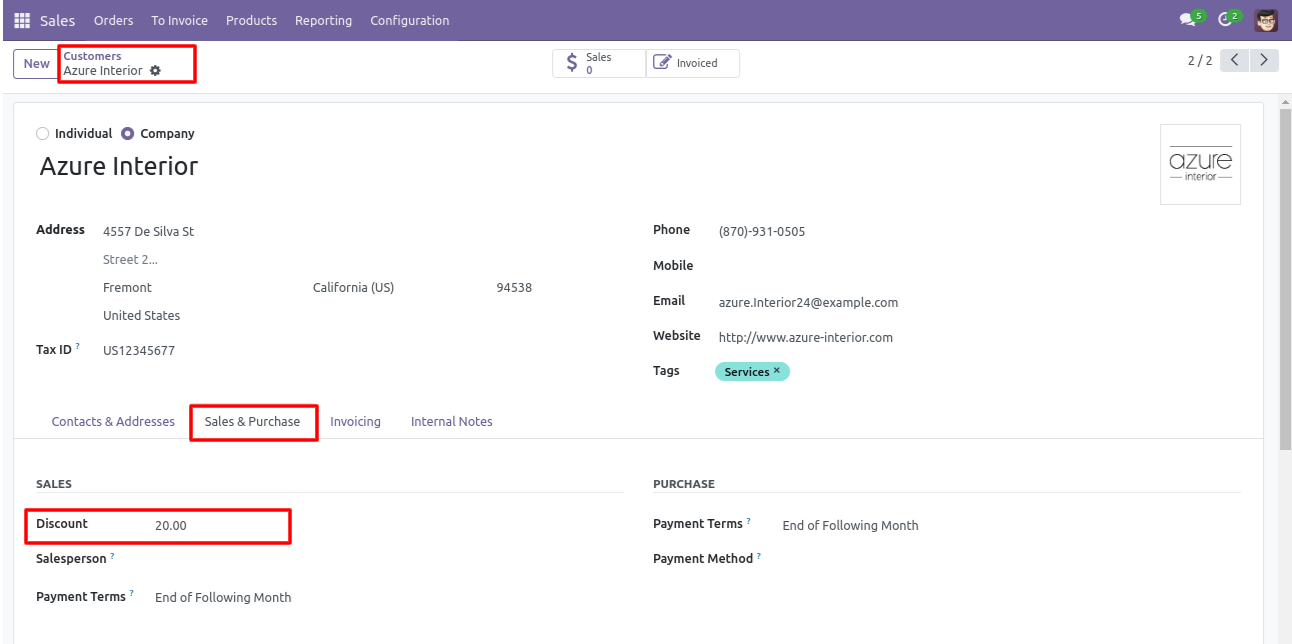The height and width of the screenshot is (644, 1292).
Task: Open the Tags field dropdown
Action: coord(979,372)
